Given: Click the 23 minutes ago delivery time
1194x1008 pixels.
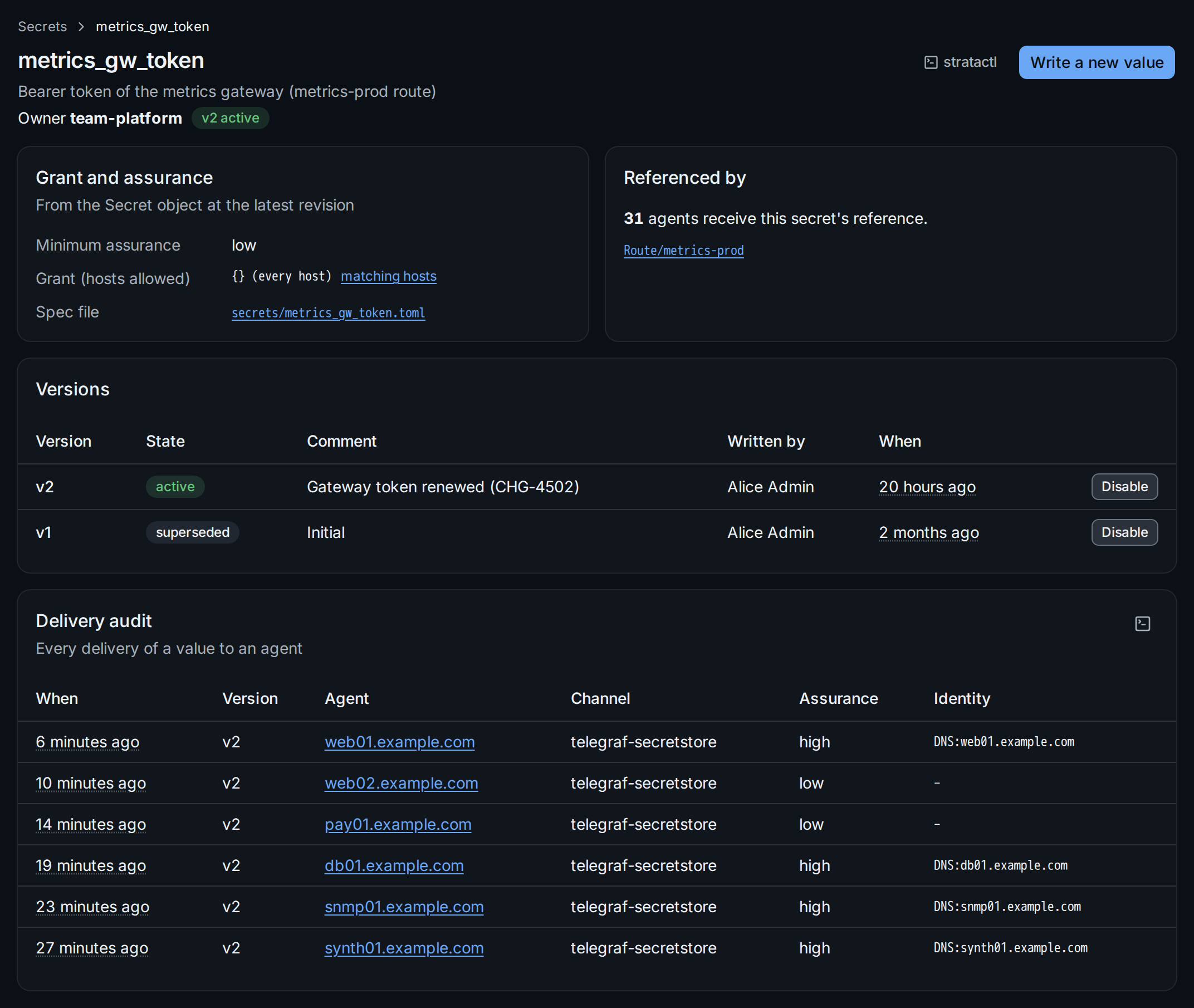Looking at the screenshot, I should click(x=92, y=906).
